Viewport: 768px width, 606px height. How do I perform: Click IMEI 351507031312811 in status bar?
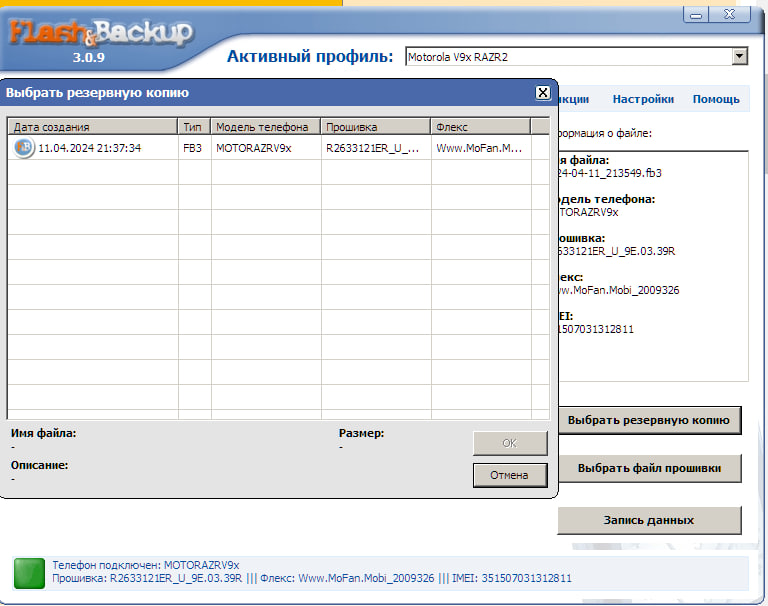[511, 578]
